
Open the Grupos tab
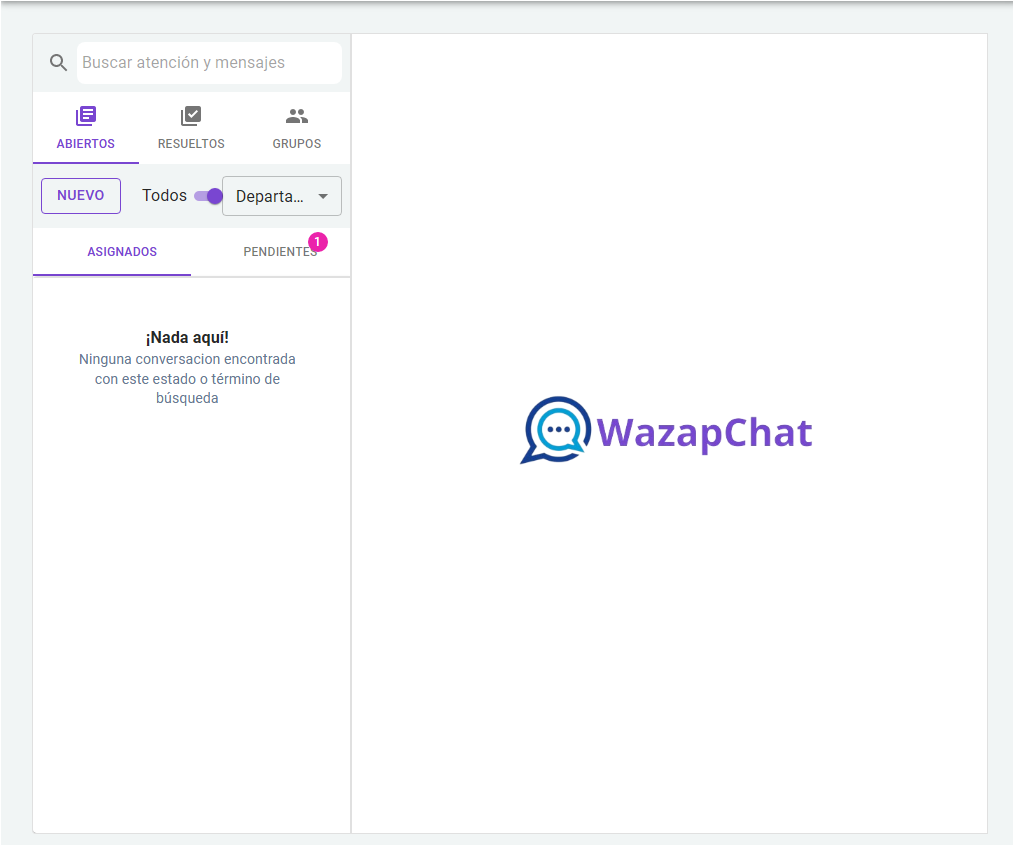[297, 127]
